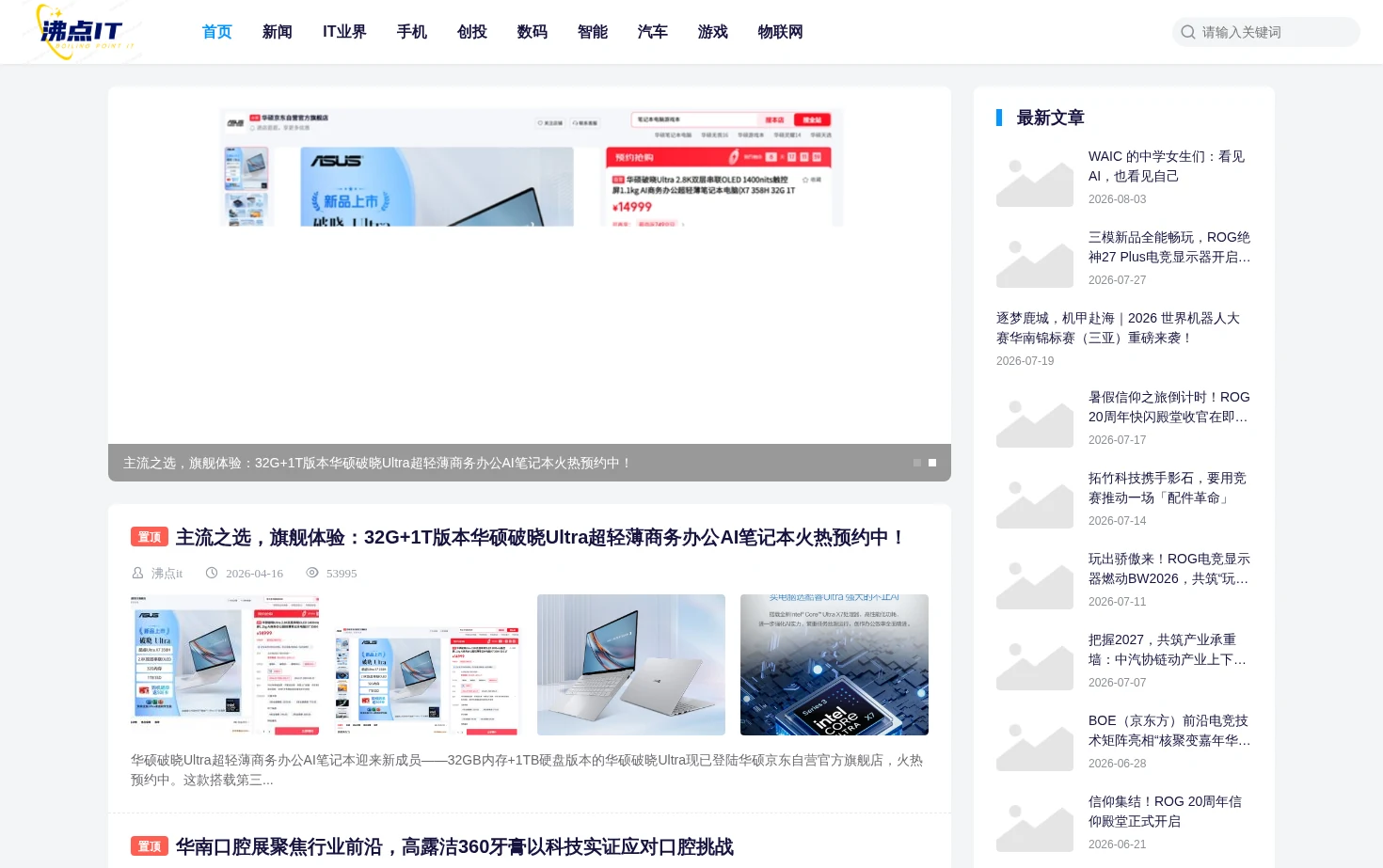Open sidebar article WAIC 的中学女生们
1383x868 pixels.
1167,166
